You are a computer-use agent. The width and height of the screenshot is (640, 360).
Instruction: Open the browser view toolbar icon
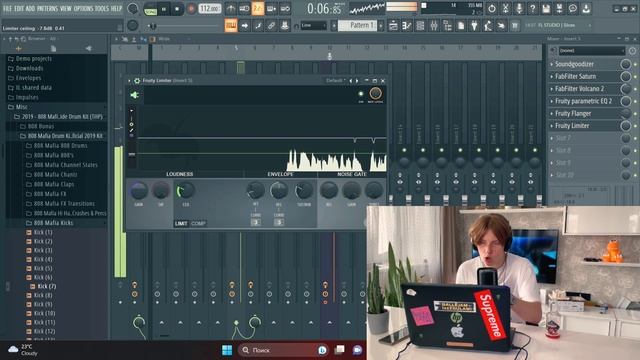pos(447,26)
